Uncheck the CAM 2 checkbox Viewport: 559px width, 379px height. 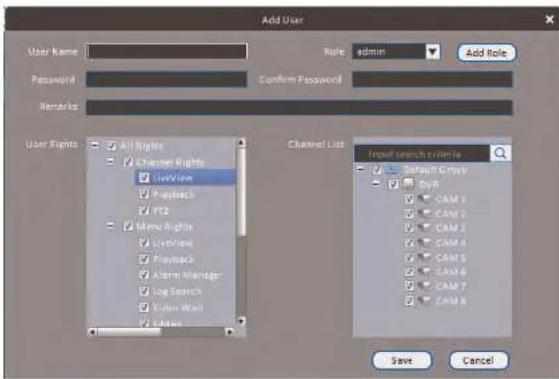coord(409,214)
